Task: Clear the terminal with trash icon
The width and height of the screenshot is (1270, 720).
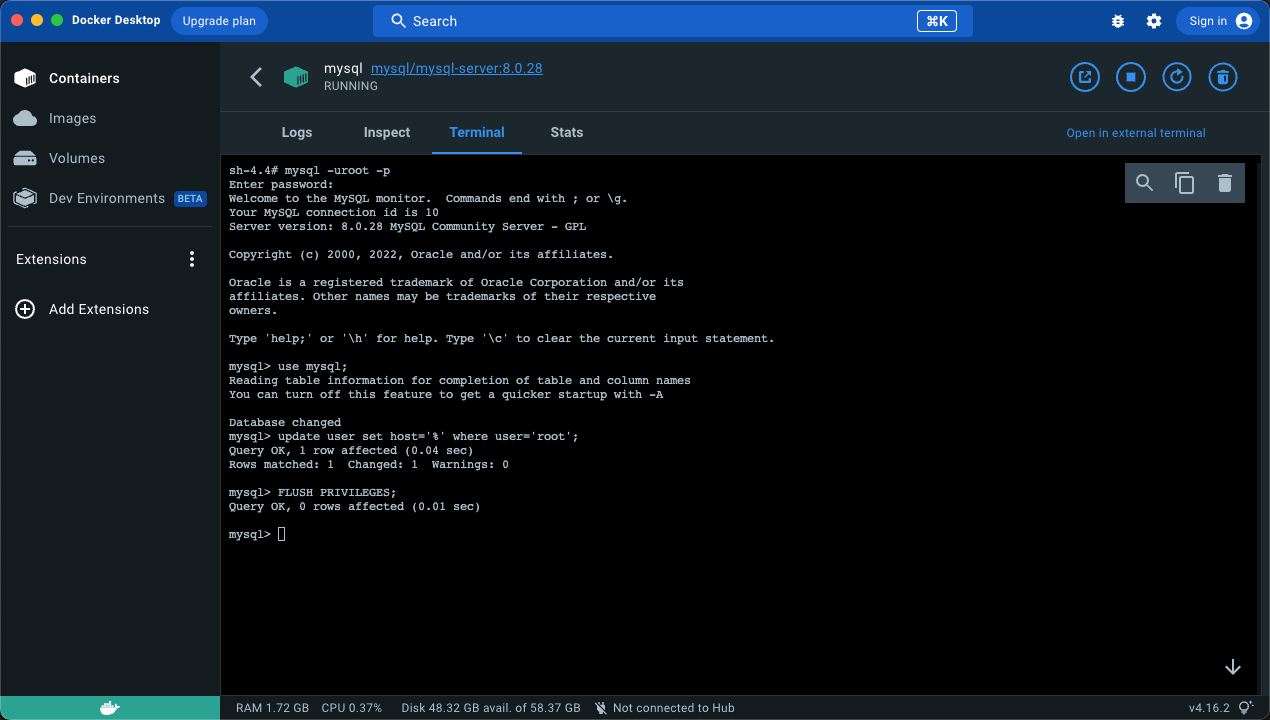Action: (x=1225, y=183)
